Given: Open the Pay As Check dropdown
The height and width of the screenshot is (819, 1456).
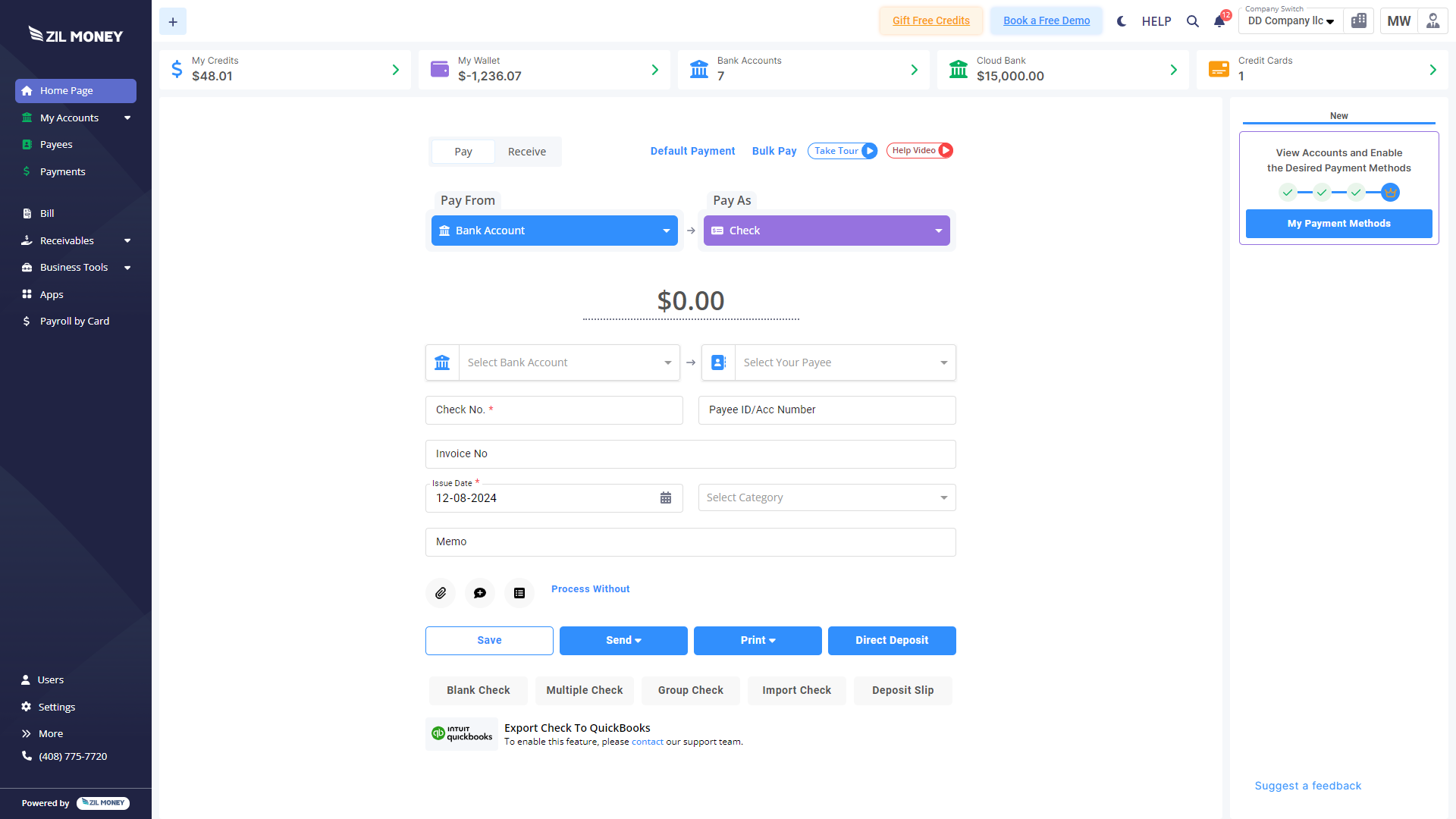Looking at the screenshot, I should click(827, 231).
